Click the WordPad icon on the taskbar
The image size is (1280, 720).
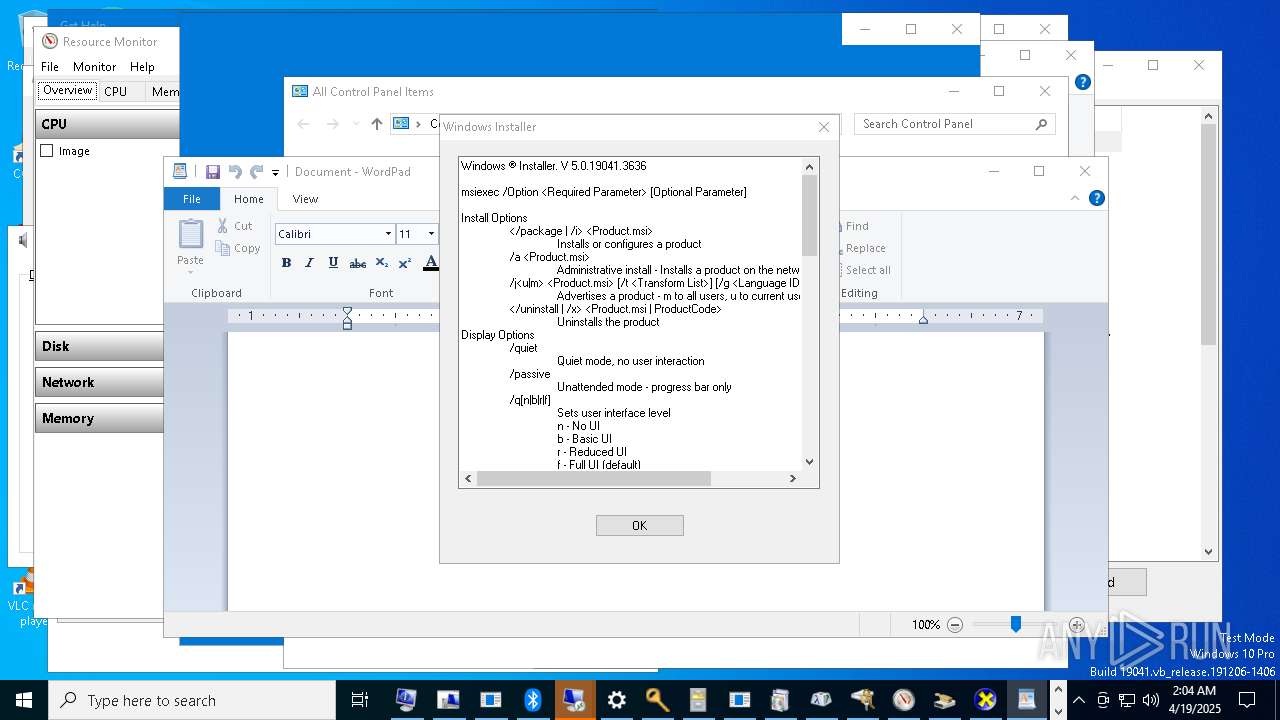1027,700
